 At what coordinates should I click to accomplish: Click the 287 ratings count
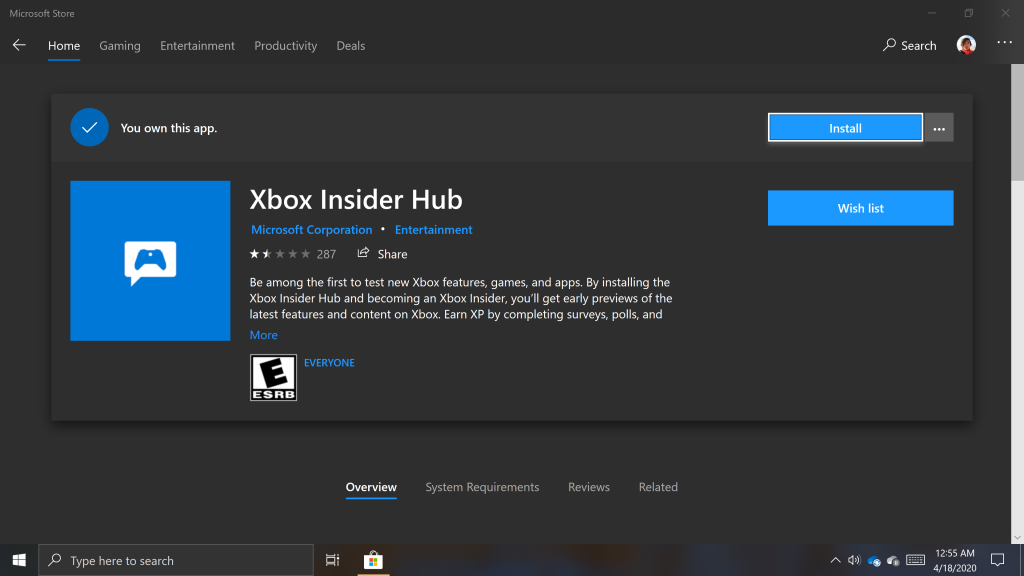(326, 254)
